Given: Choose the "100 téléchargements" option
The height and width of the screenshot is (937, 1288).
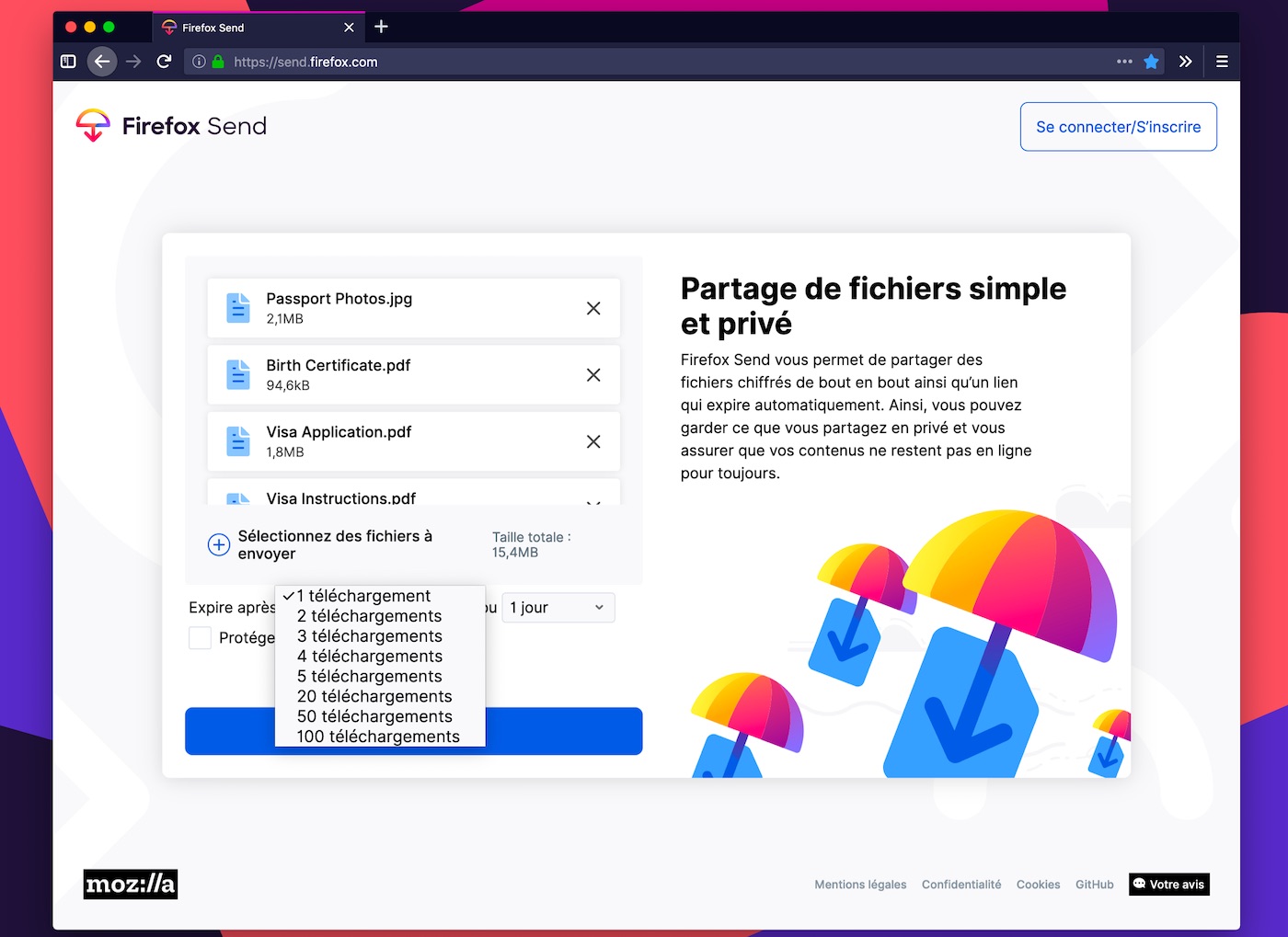Looking at the screenshot, I should pyautogui.click(x=377, y=736).
